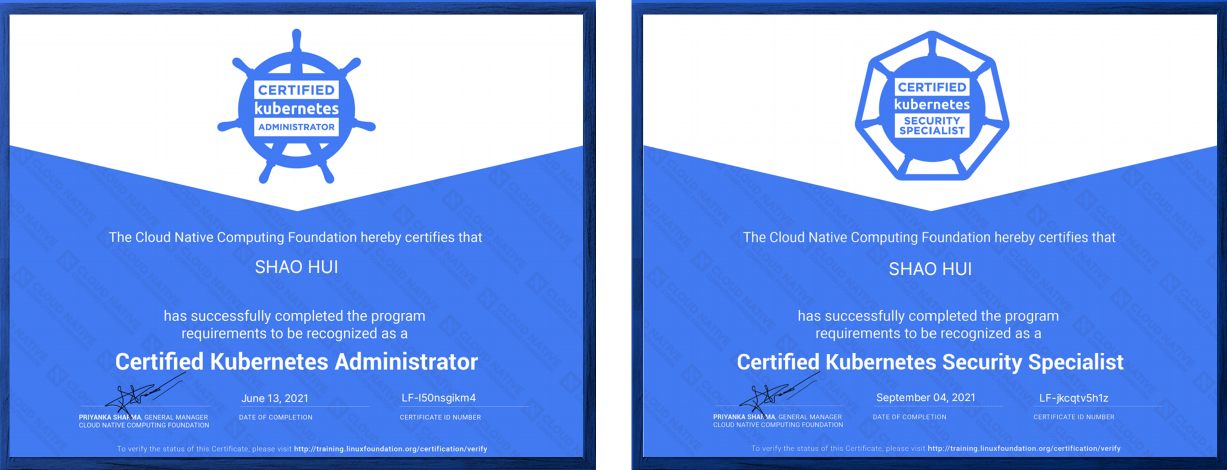Click "Date of Completion" label under June 13, 2021
The width and height of the screenshot is (1227, 470).
[276, 417]
